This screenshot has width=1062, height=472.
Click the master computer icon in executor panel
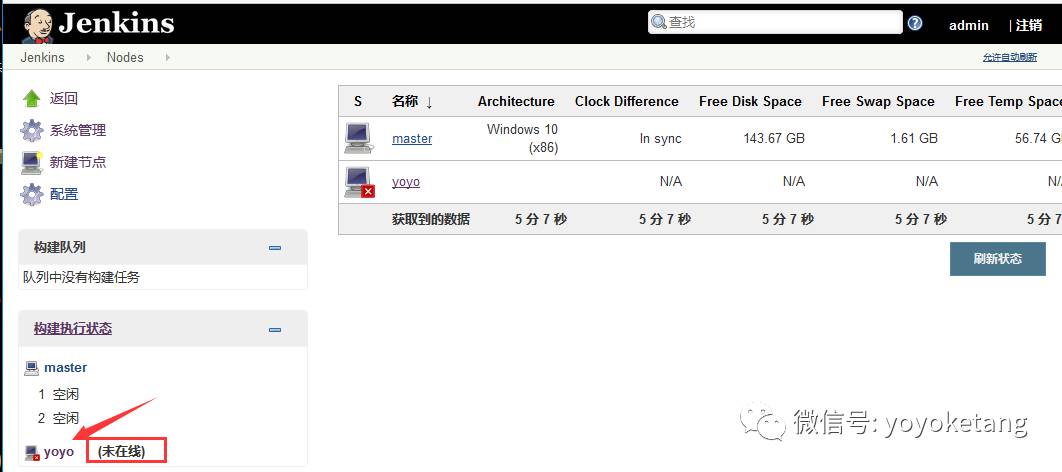pos(31,368)
